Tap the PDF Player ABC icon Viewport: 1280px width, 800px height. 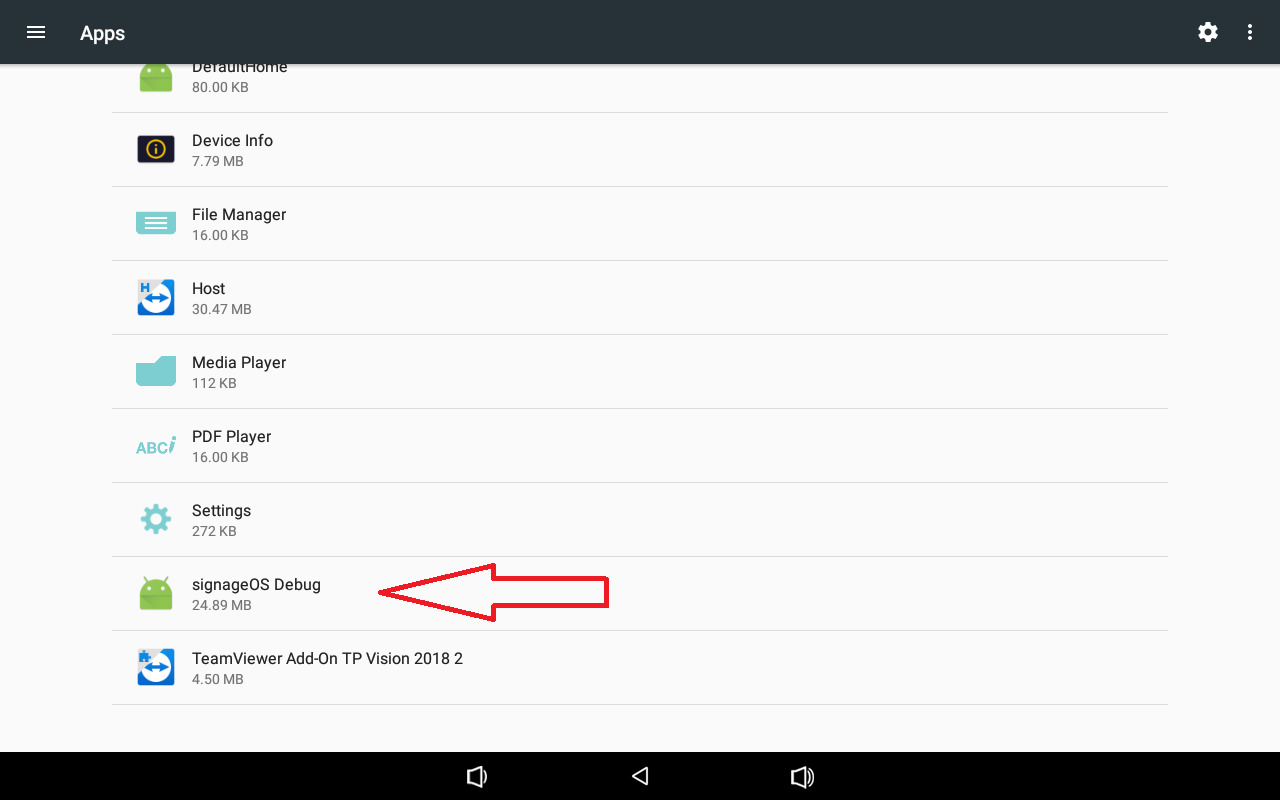[156, 446]
